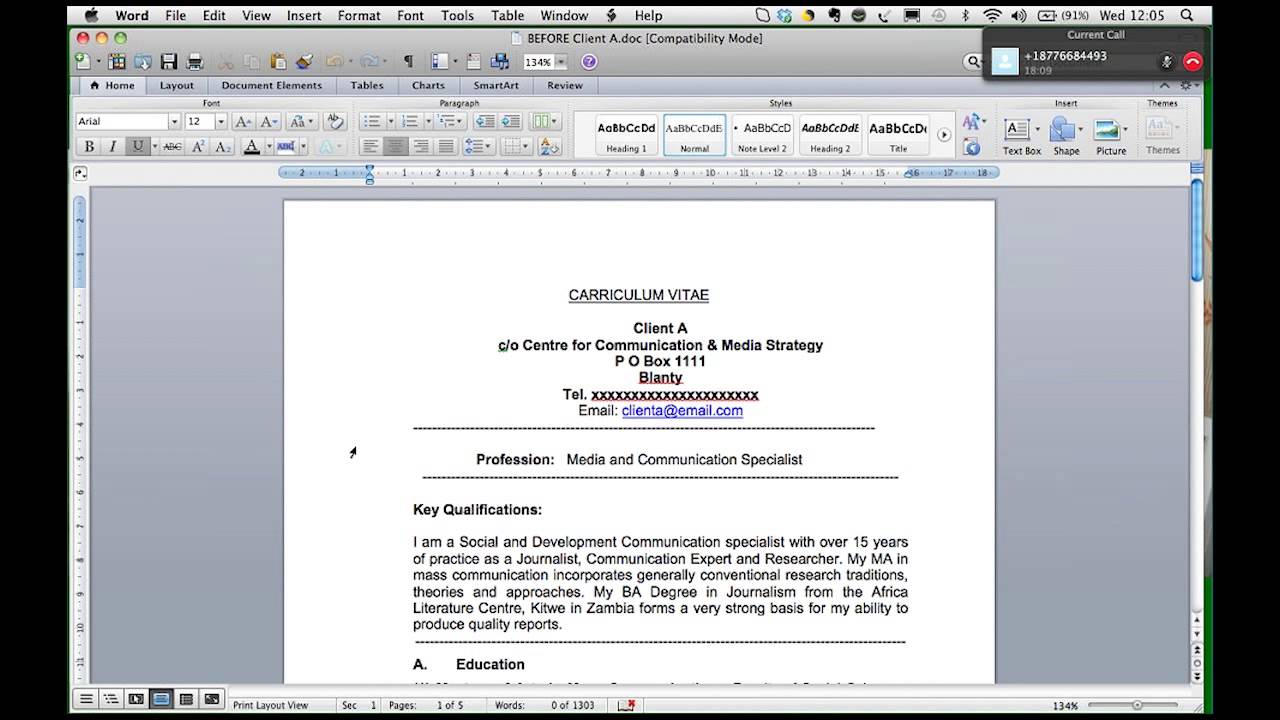This screenshot has width=1280, height=720.
Task: Open Document Elements tab
Action: 272,86
